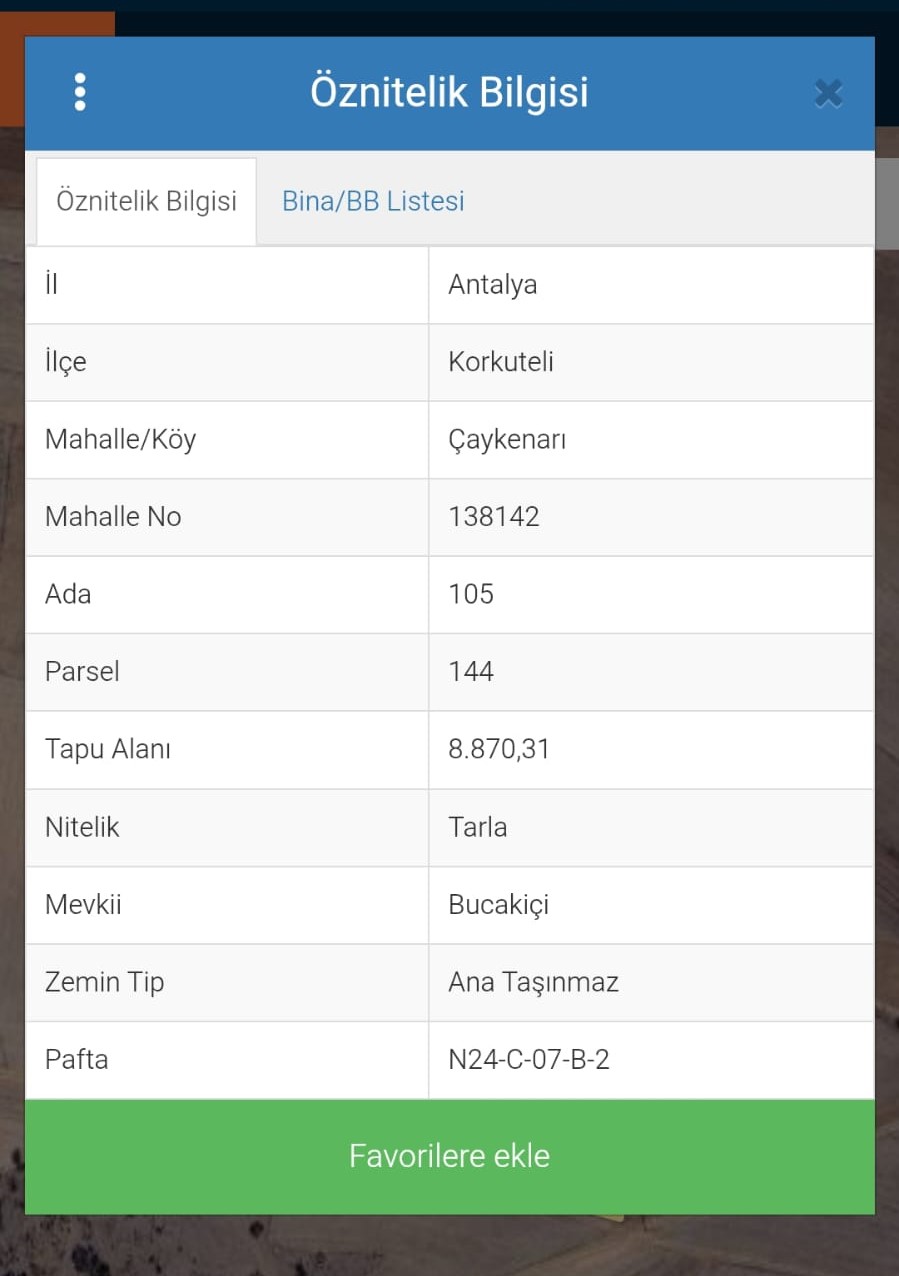Viewport: 899px width, 1276px height.
Task: Click the Tapu Alanı value 8.870,31
Action: pos(499,749)
